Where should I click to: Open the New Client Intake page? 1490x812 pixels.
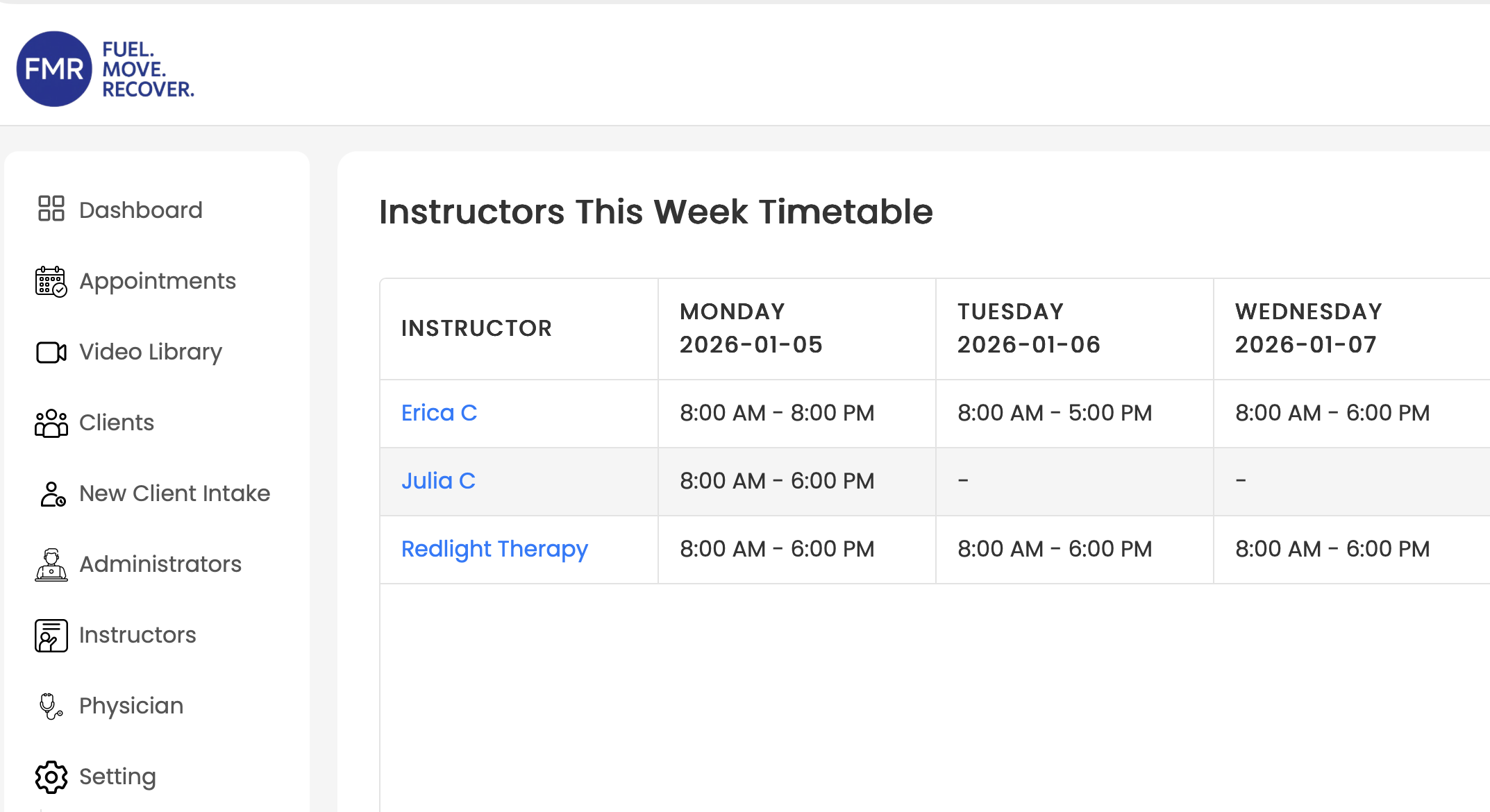click(174, 493)
